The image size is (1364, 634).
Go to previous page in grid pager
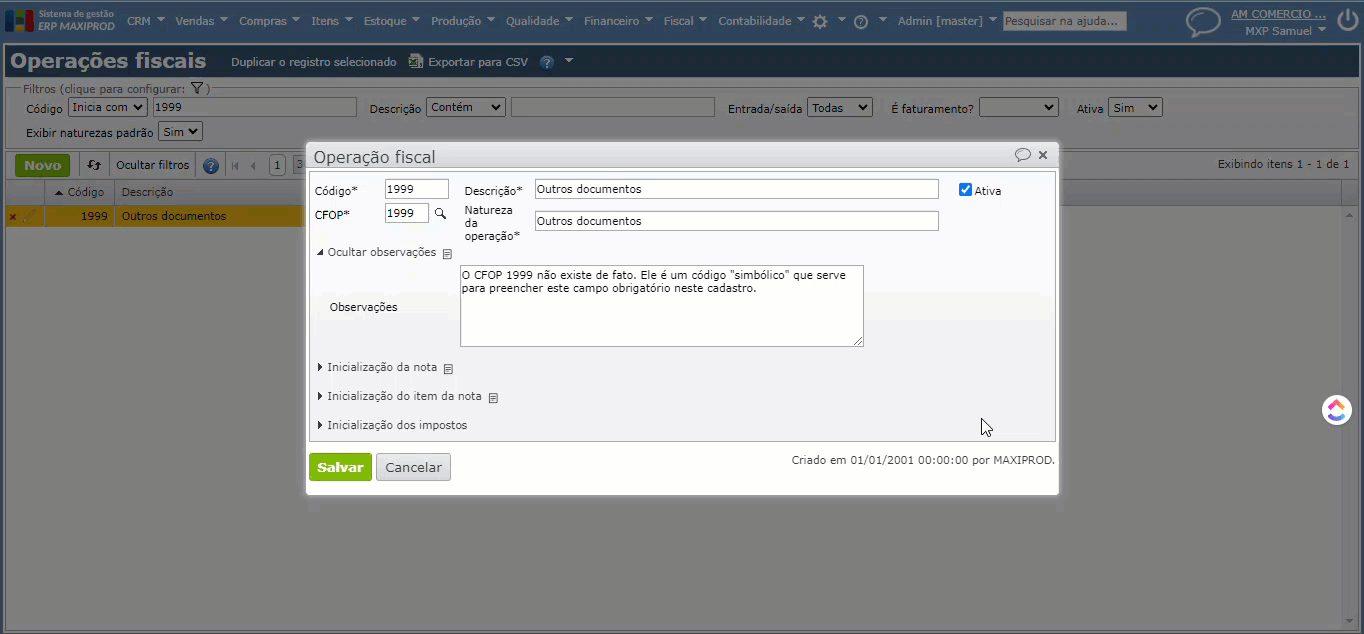(254, 166)
